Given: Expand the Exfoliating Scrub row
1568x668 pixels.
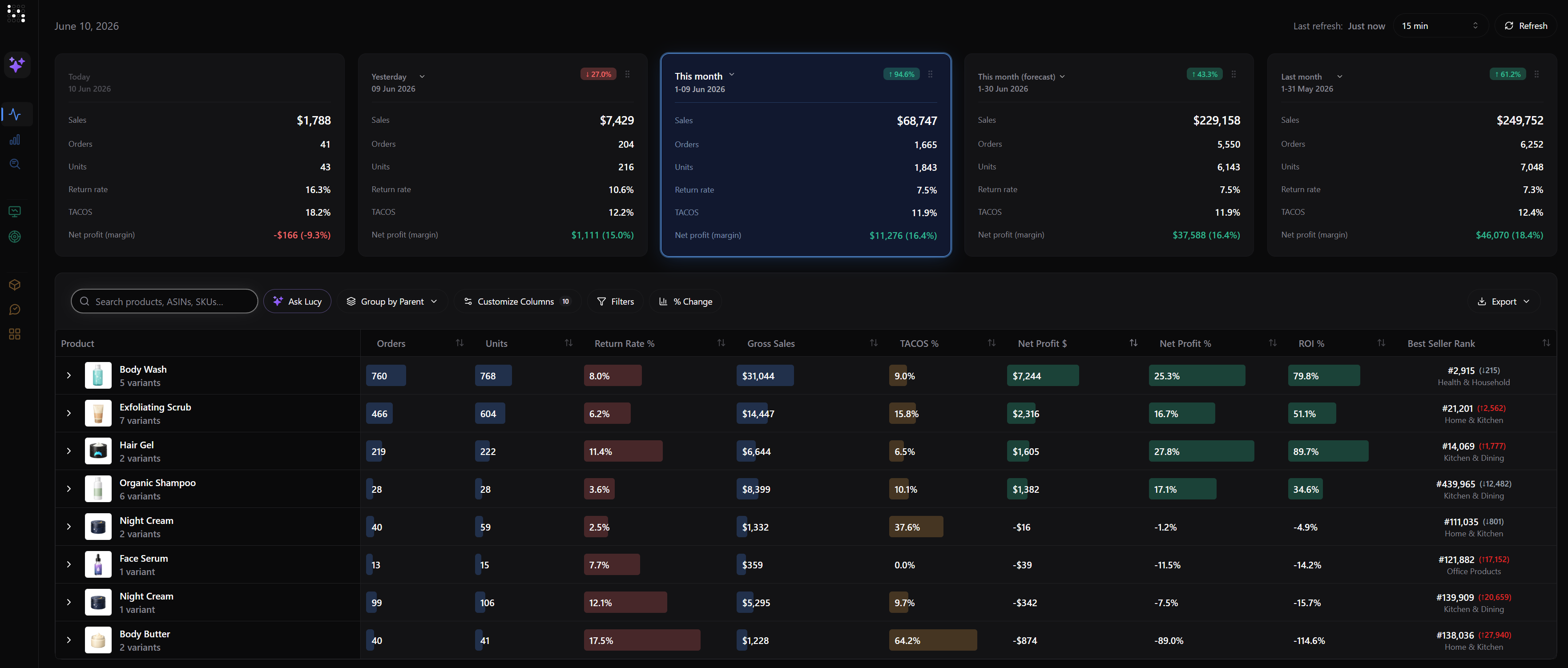Looking at the screenshot, I should [69, 413].
